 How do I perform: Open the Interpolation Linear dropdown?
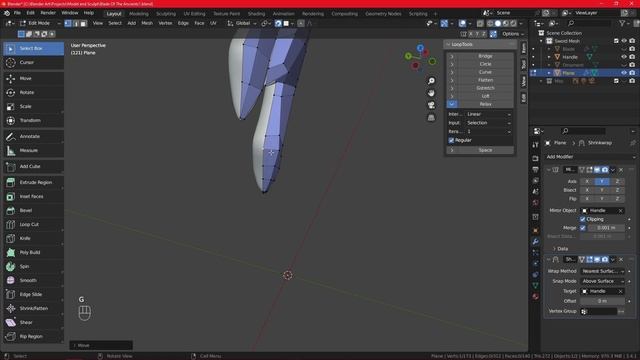(x=489, y=114)
